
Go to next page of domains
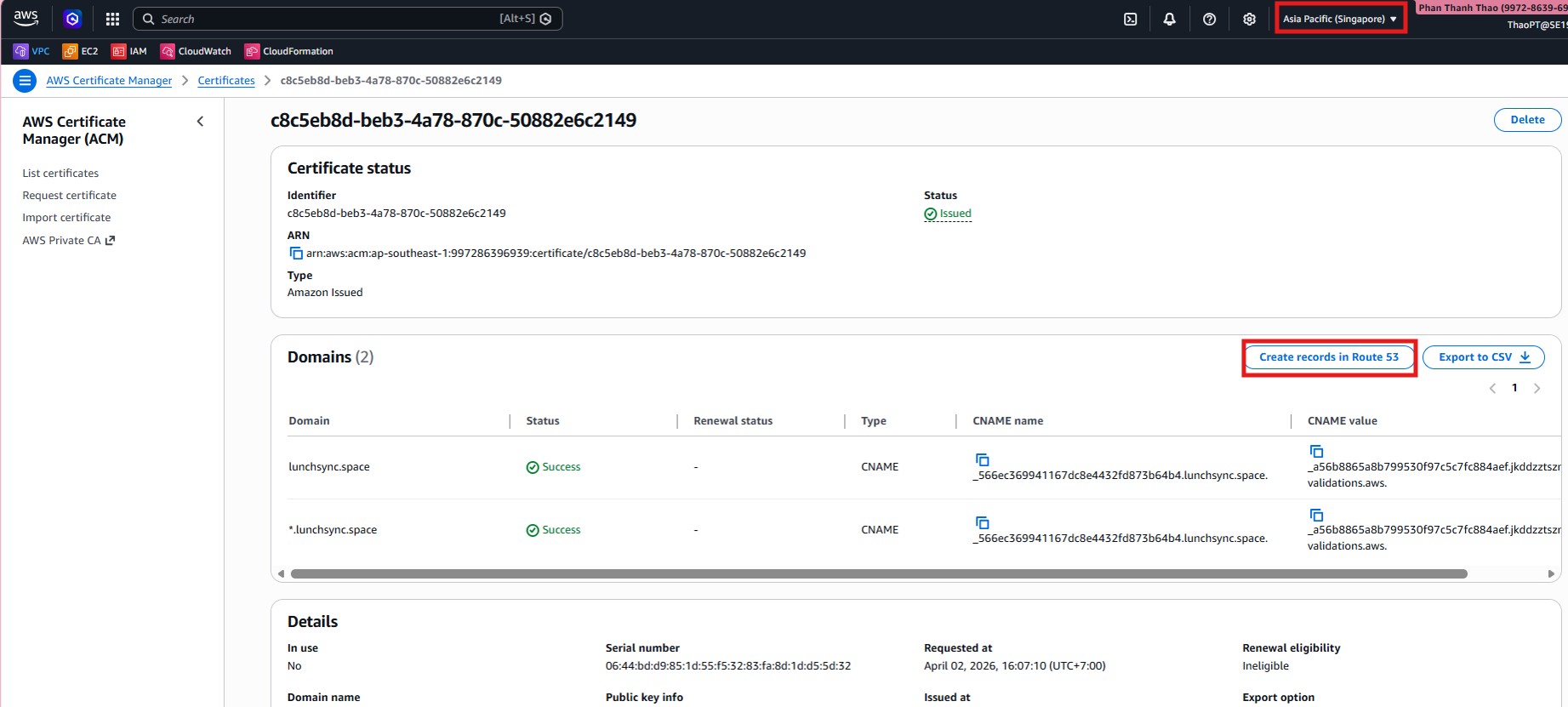[1537, 388]
